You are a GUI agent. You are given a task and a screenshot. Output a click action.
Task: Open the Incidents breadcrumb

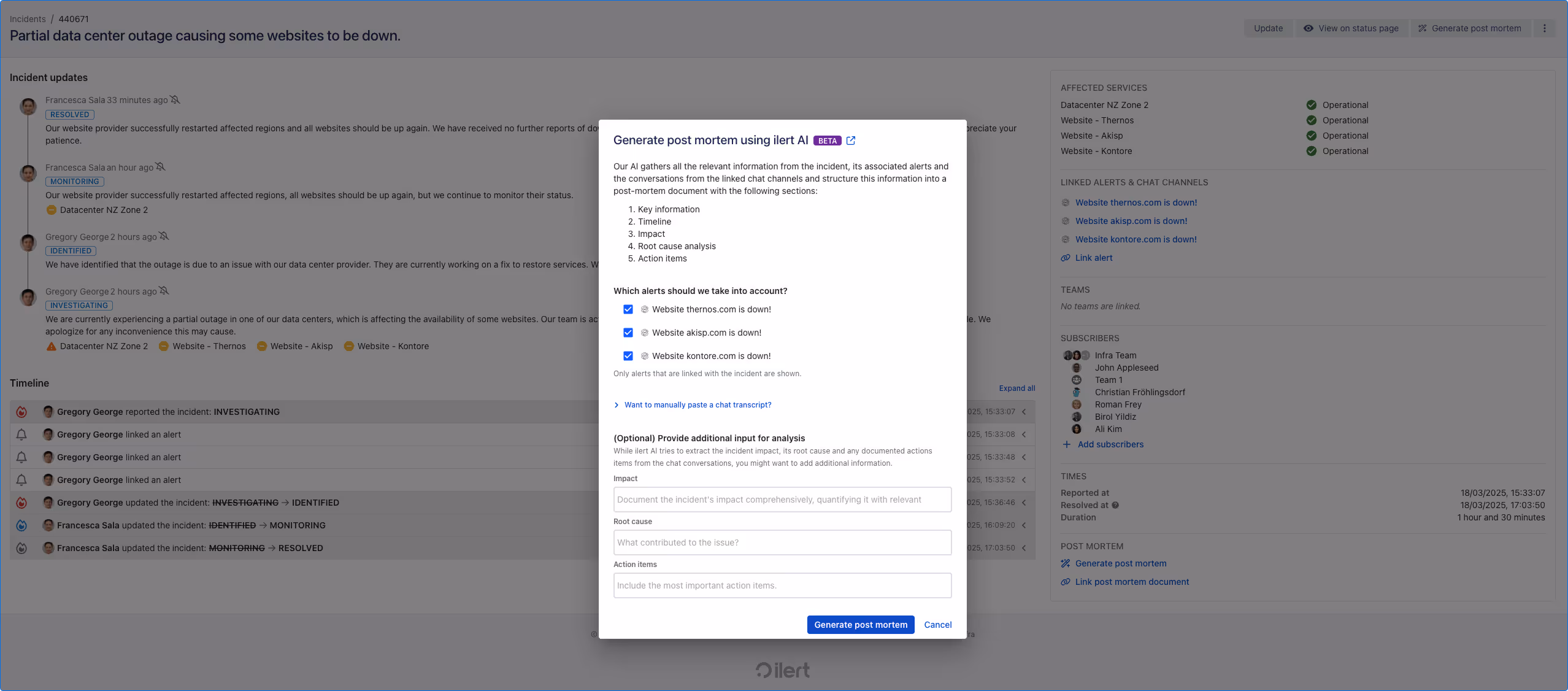28,18
